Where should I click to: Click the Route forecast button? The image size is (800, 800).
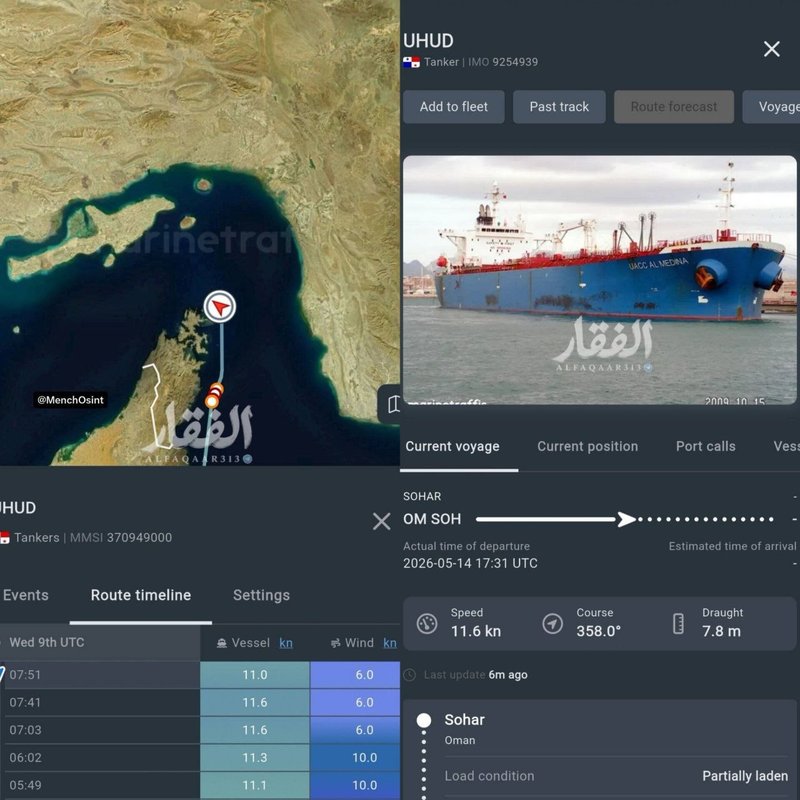[674, 107]
